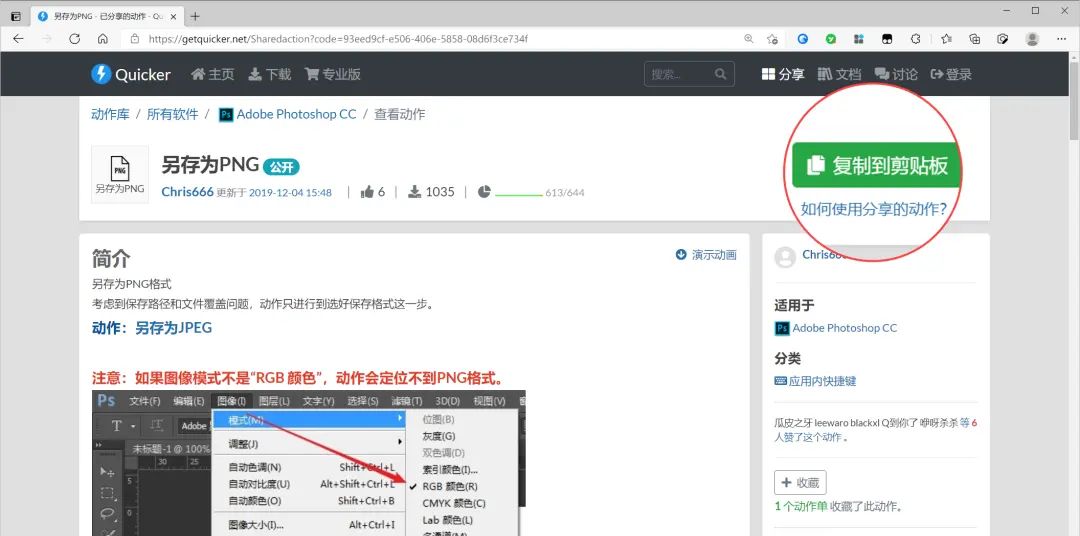Image resolution: width=1080 pixels, height=536 pixels.
Task: Click the browser profile avatar
Action: click(x=1032, y=39)
